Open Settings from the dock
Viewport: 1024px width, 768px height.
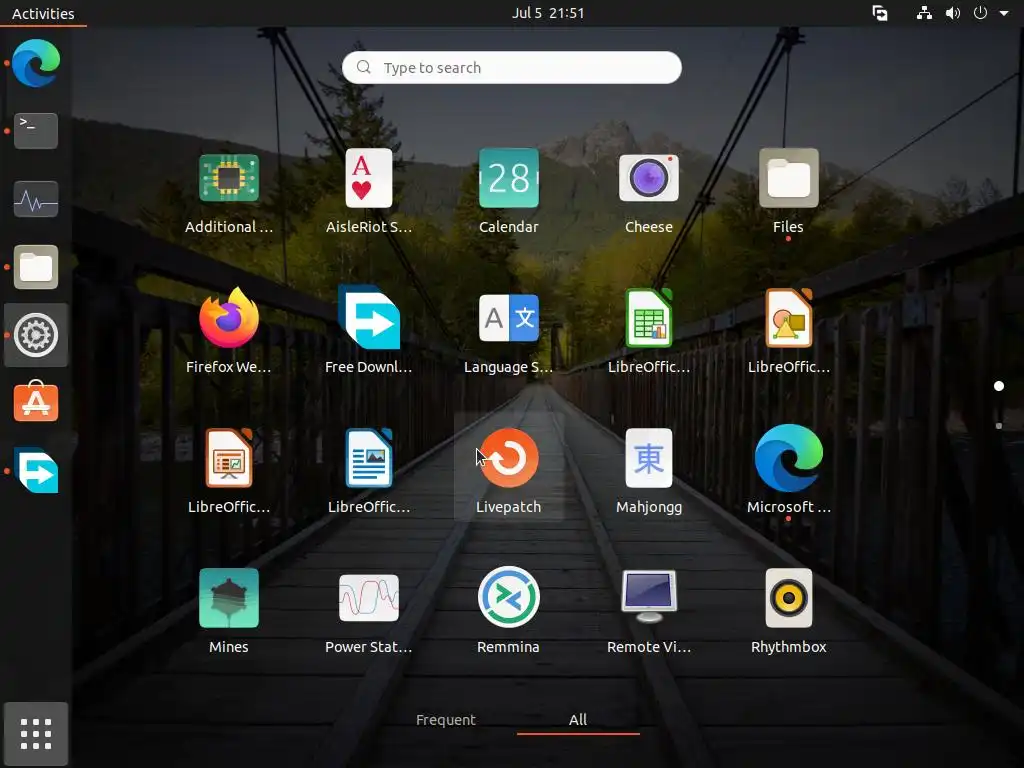tap(36, 335)
